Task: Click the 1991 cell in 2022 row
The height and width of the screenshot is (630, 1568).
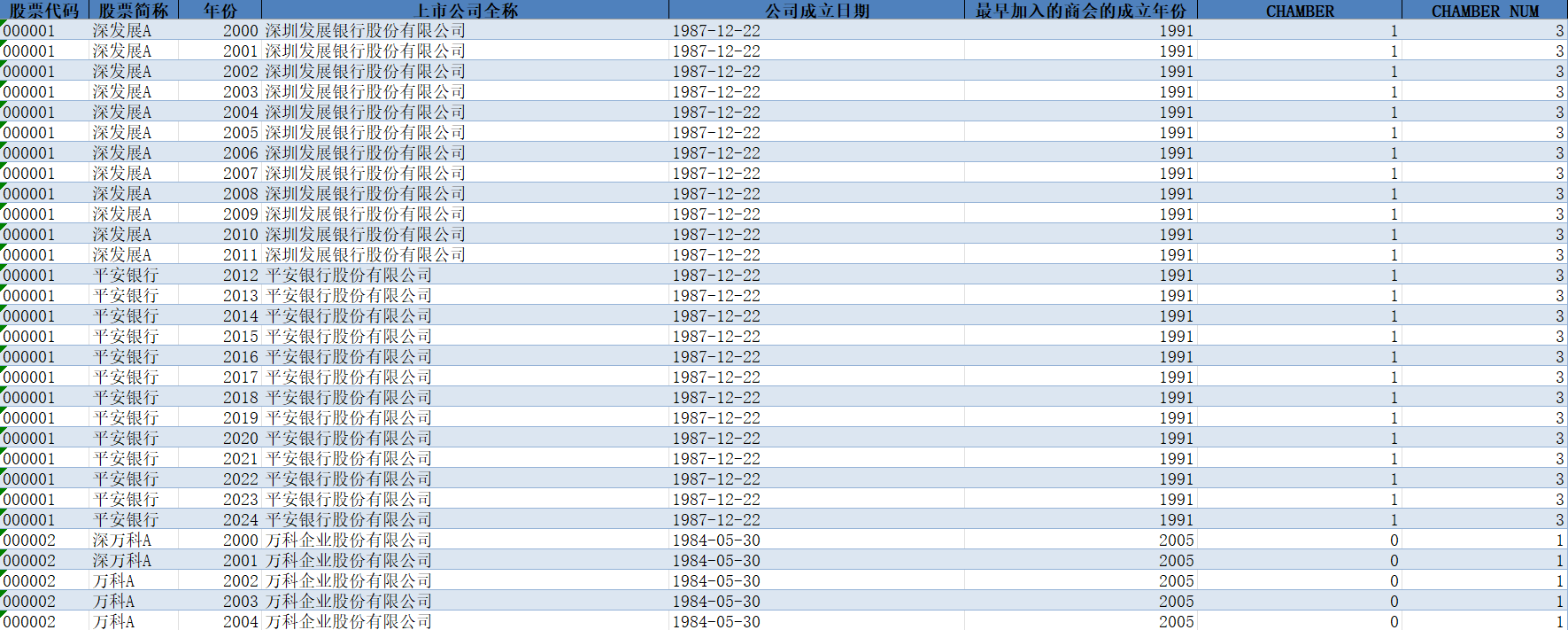Action: tap(1176, 479)
